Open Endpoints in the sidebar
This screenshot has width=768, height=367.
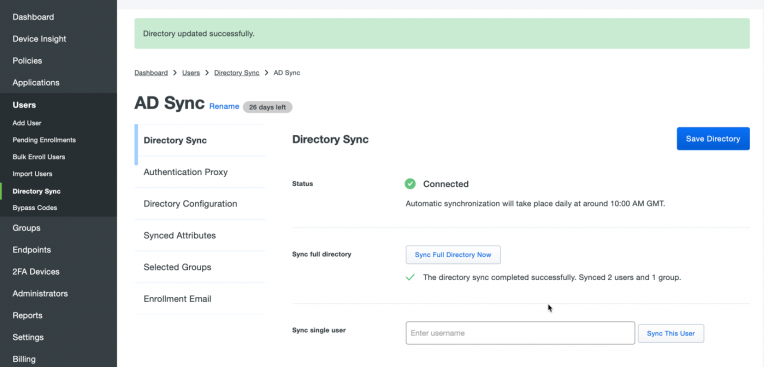pyautogui.click(x=32, y=249)
